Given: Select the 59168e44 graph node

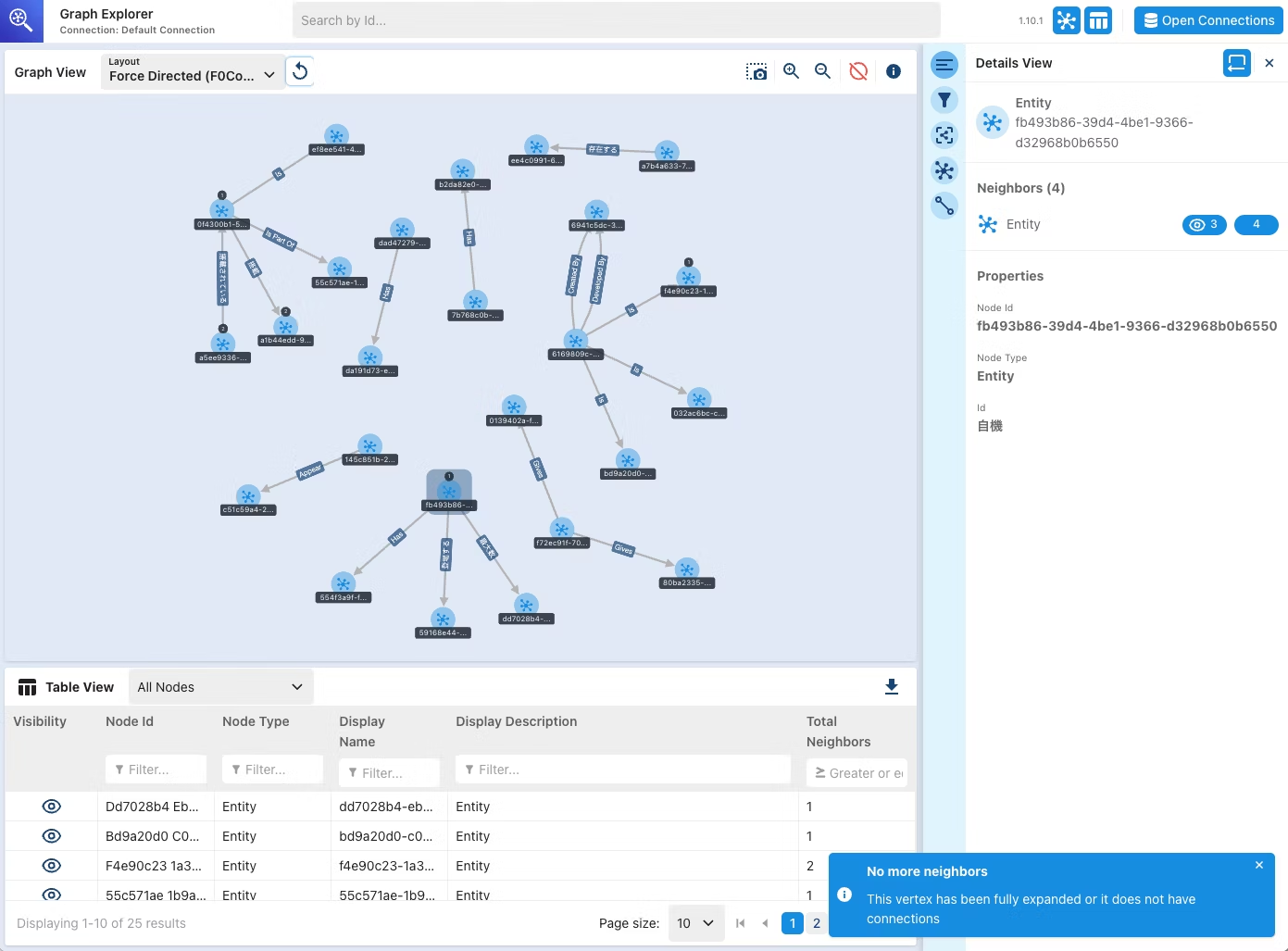Looking at the screenshot, I should pyautogui.click(x=443, y=619).
